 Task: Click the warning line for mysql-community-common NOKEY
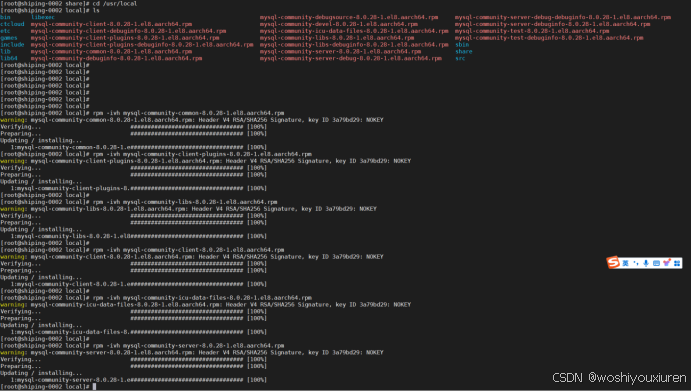tap(192, 120)
